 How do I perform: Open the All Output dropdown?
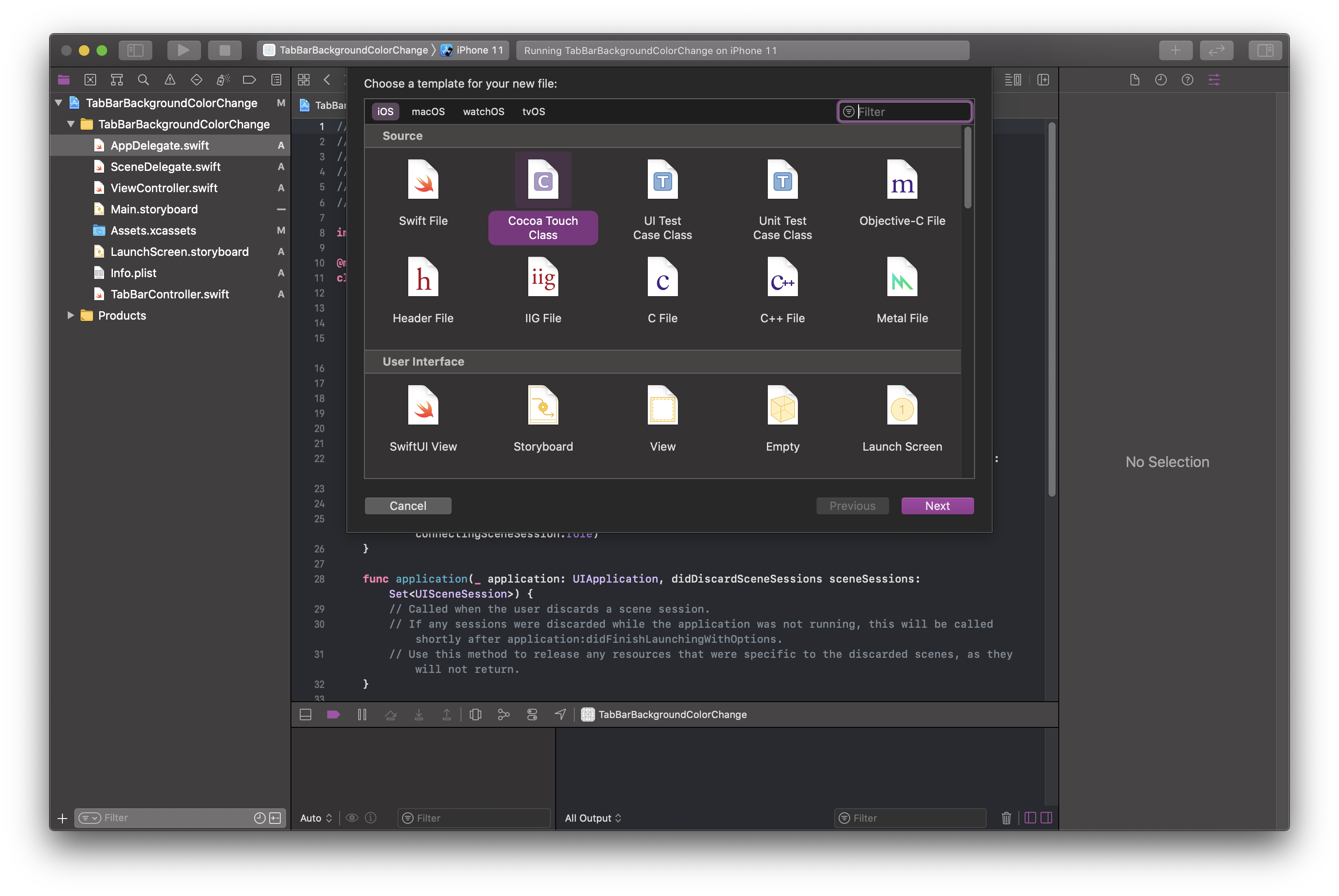[x=592, y=818]
